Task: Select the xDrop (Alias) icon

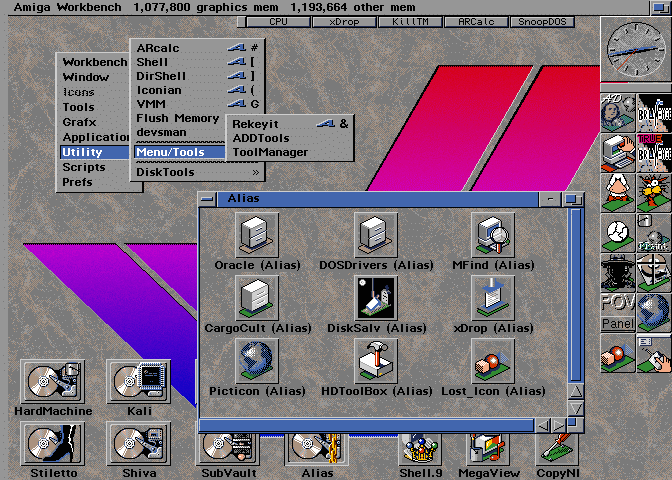Action: pos(493,298)
